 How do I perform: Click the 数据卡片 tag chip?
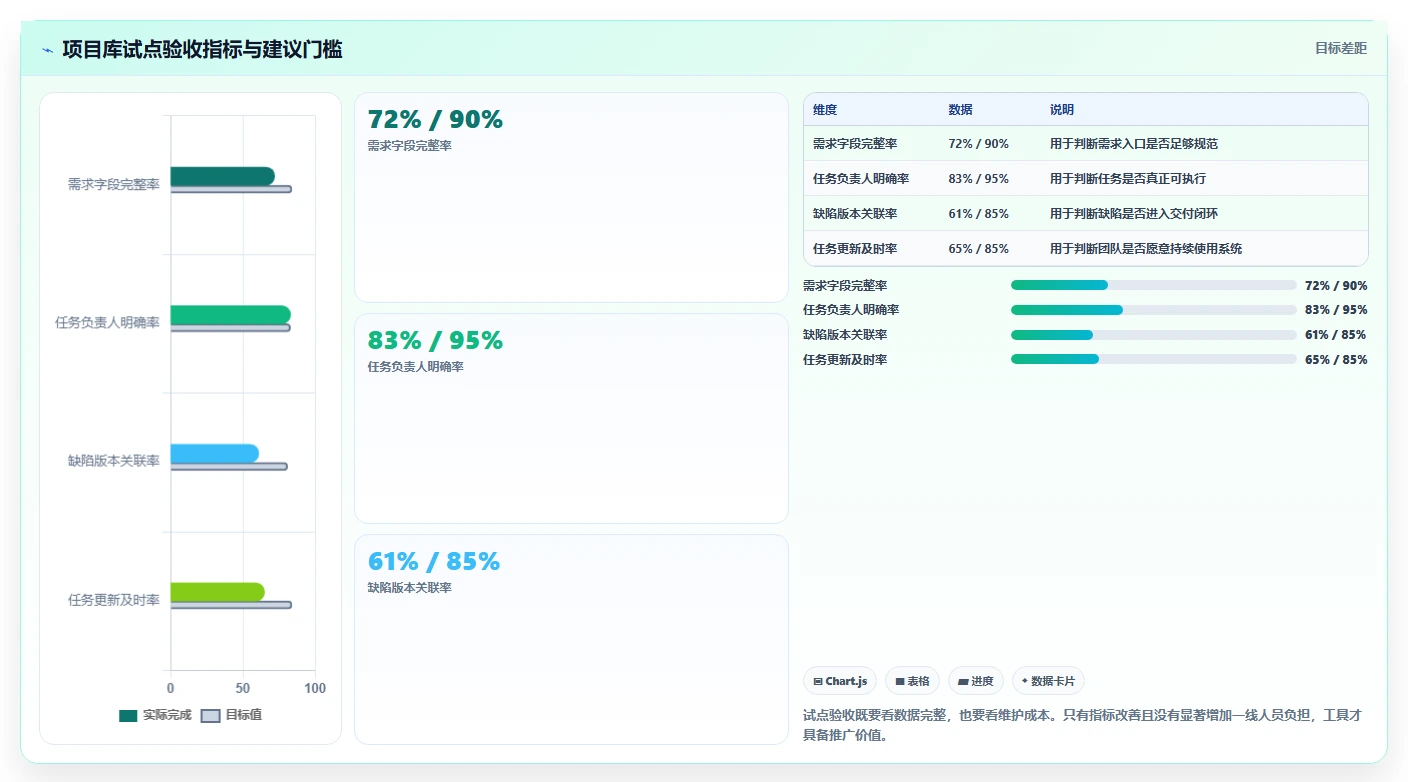click(x=1048, y=681)
